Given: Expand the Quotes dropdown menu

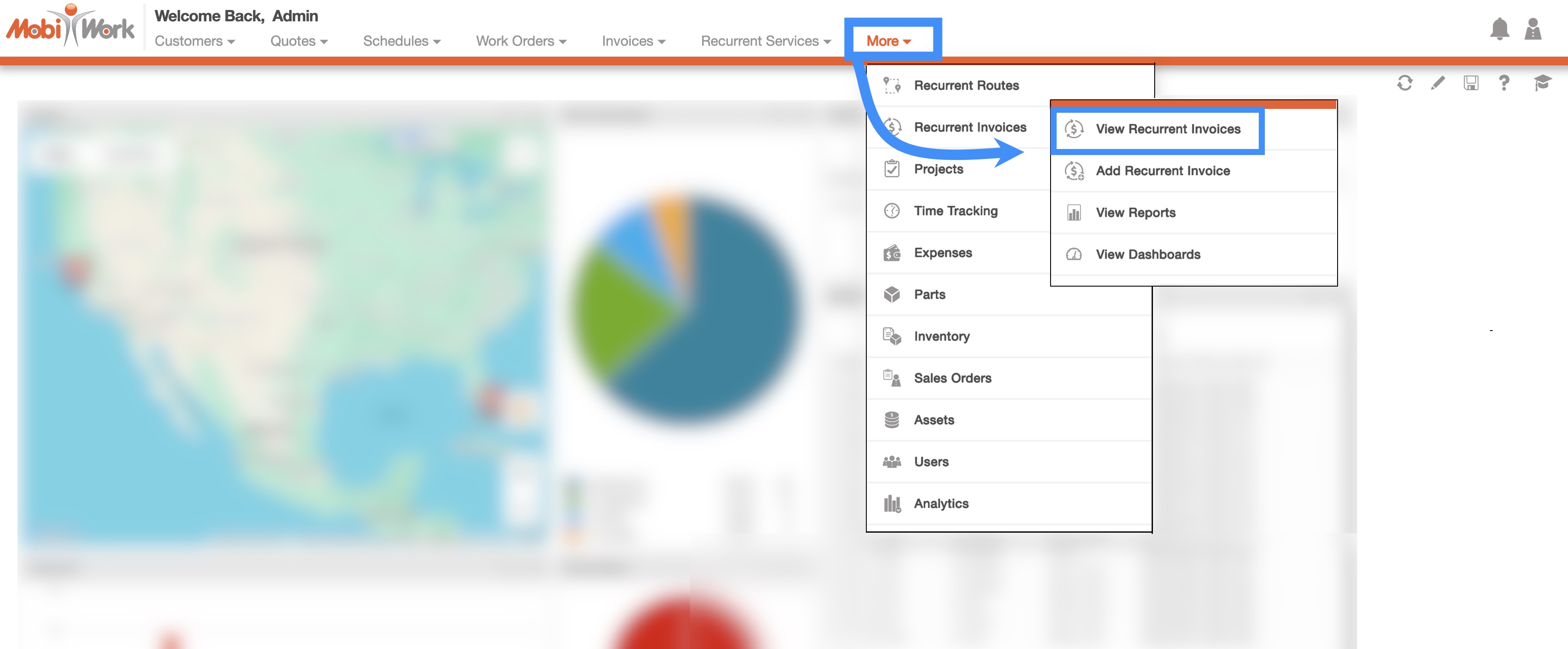Looking at the screenshot, I should pyautogui.click(x=298, y=41).
